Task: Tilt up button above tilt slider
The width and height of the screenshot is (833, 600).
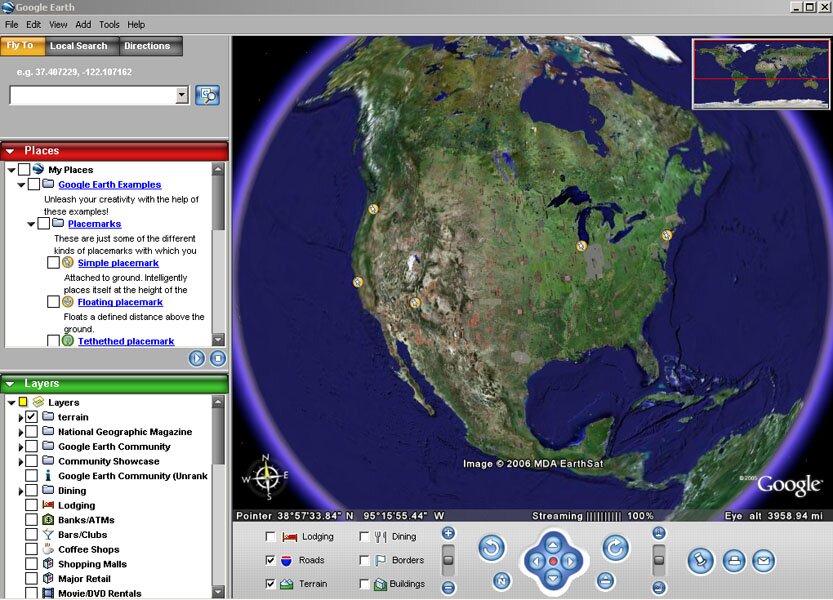Action: point(659,533)
